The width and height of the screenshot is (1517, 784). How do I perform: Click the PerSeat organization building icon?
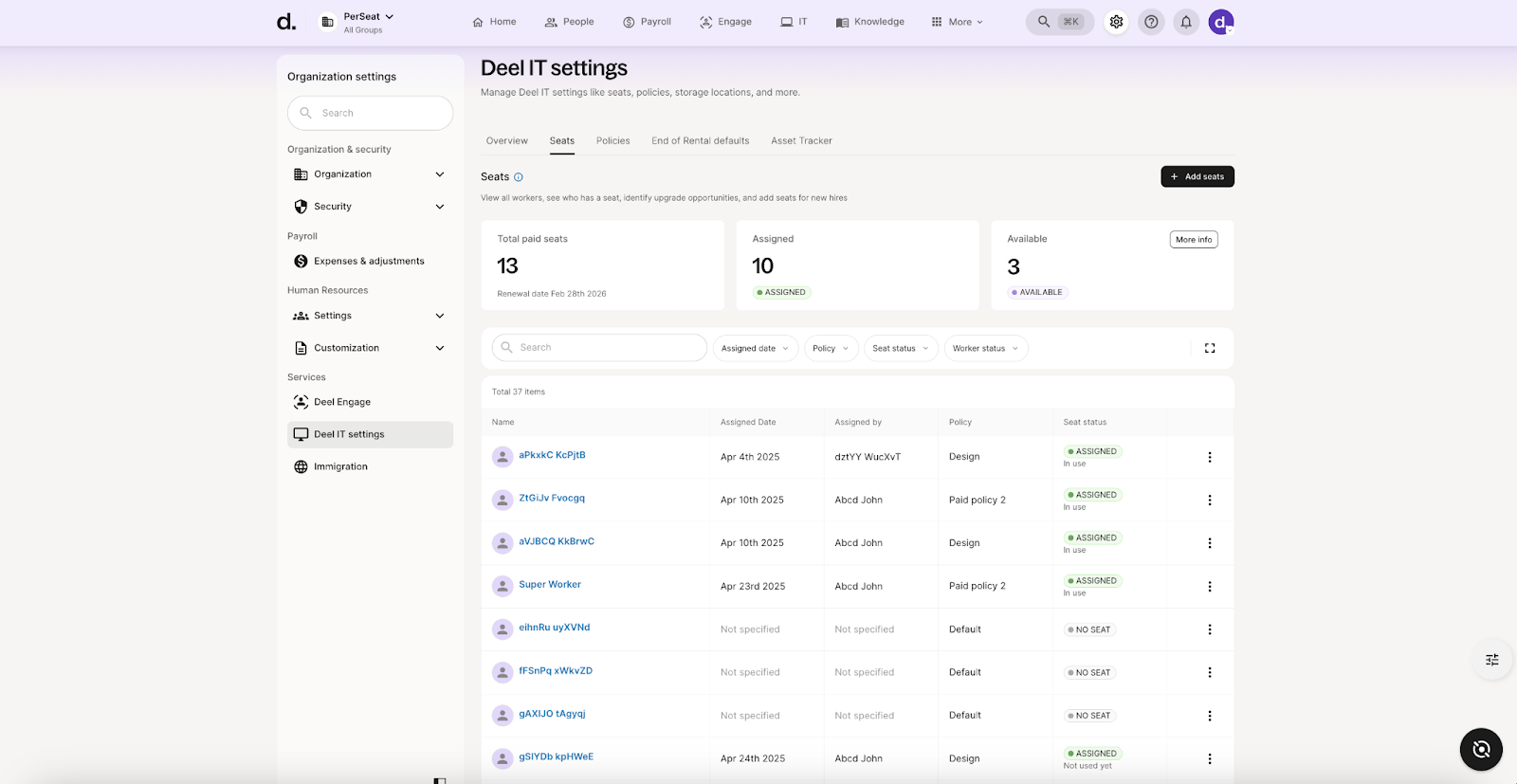click(327, 22)
